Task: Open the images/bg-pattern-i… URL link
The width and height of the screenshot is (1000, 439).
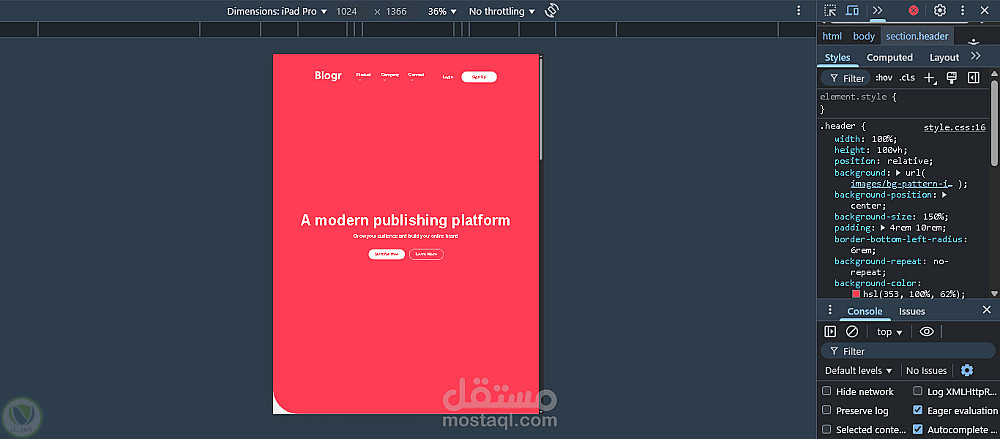Action: click(901, 184)
